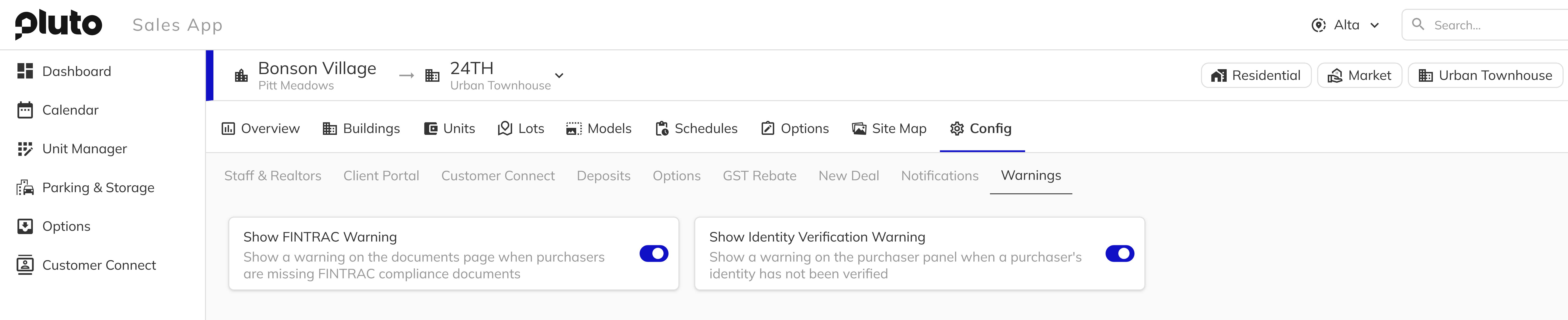Viewport: 1568px width, 320px height.
Task: Click the search magnifier icon
Action: coord(1418,24)
